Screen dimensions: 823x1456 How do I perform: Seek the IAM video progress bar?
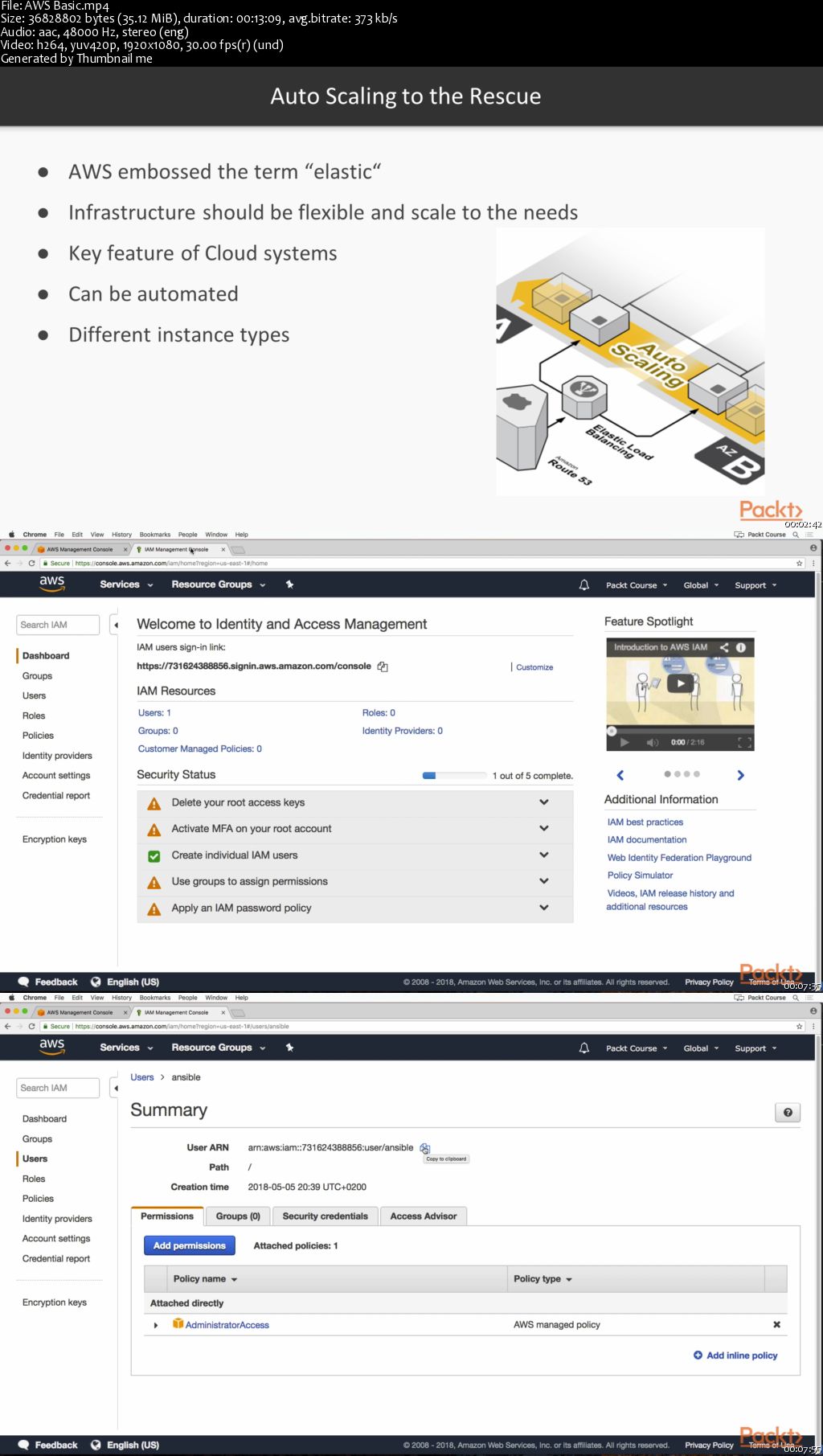[680, 731]
